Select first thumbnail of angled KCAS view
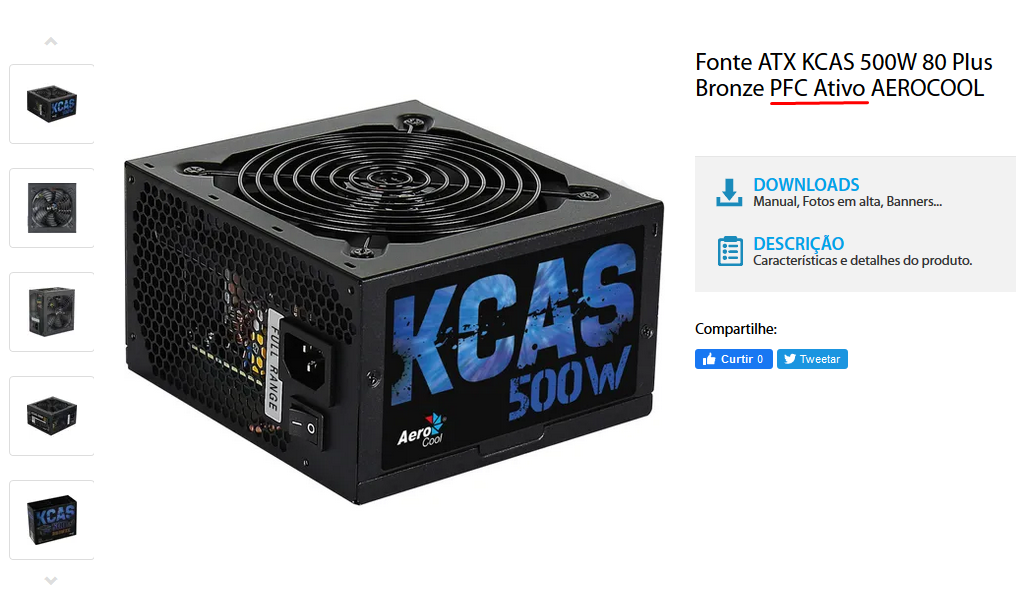This screenshot has height=591, width=1016. click(x=52, y=104)
